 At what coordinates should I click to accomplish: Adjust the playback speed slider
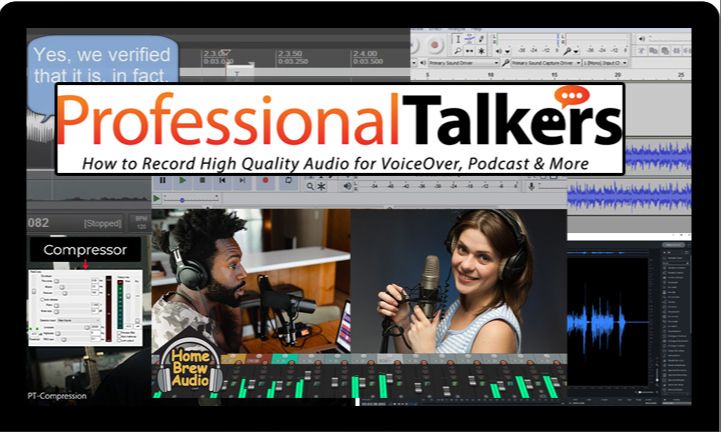tap(191, 200)
